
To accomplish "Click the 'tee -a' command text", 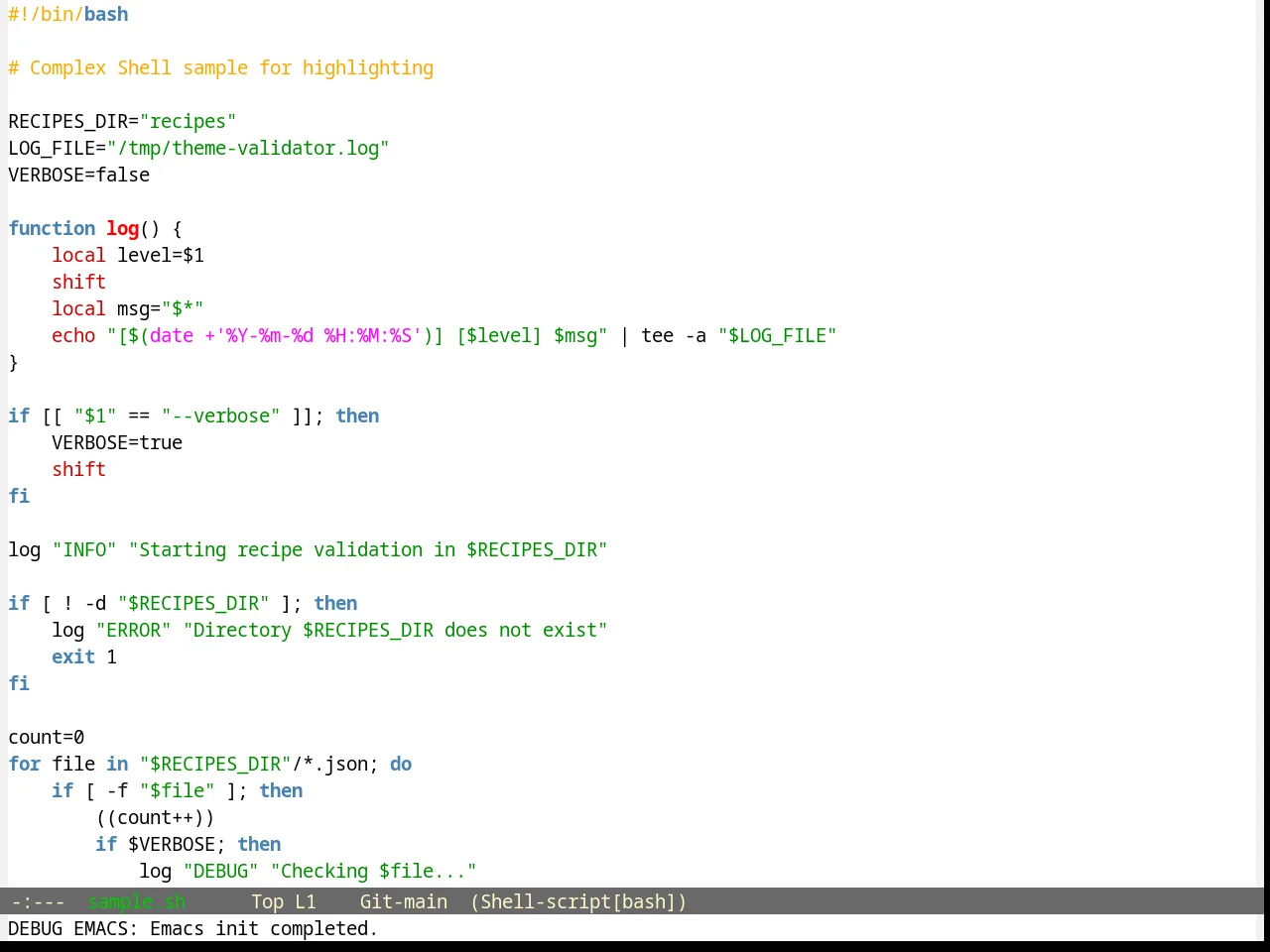I will coord(674,335).
